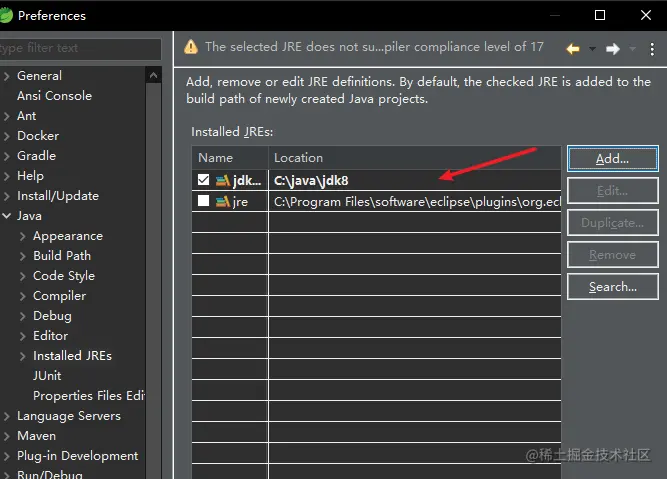Click the Remove button
This screenshot has height=479, width=667.
pyautogui.click(x=613, y=255)
